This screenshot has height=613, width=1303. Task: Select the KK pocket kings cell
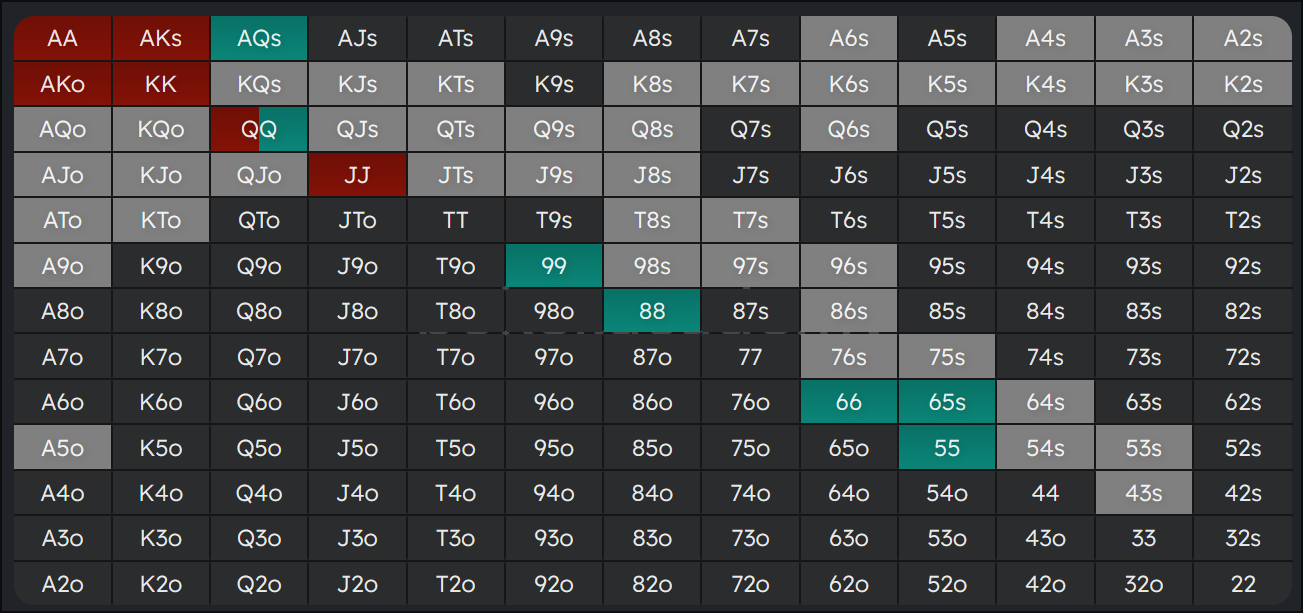[x=161, y=84]
